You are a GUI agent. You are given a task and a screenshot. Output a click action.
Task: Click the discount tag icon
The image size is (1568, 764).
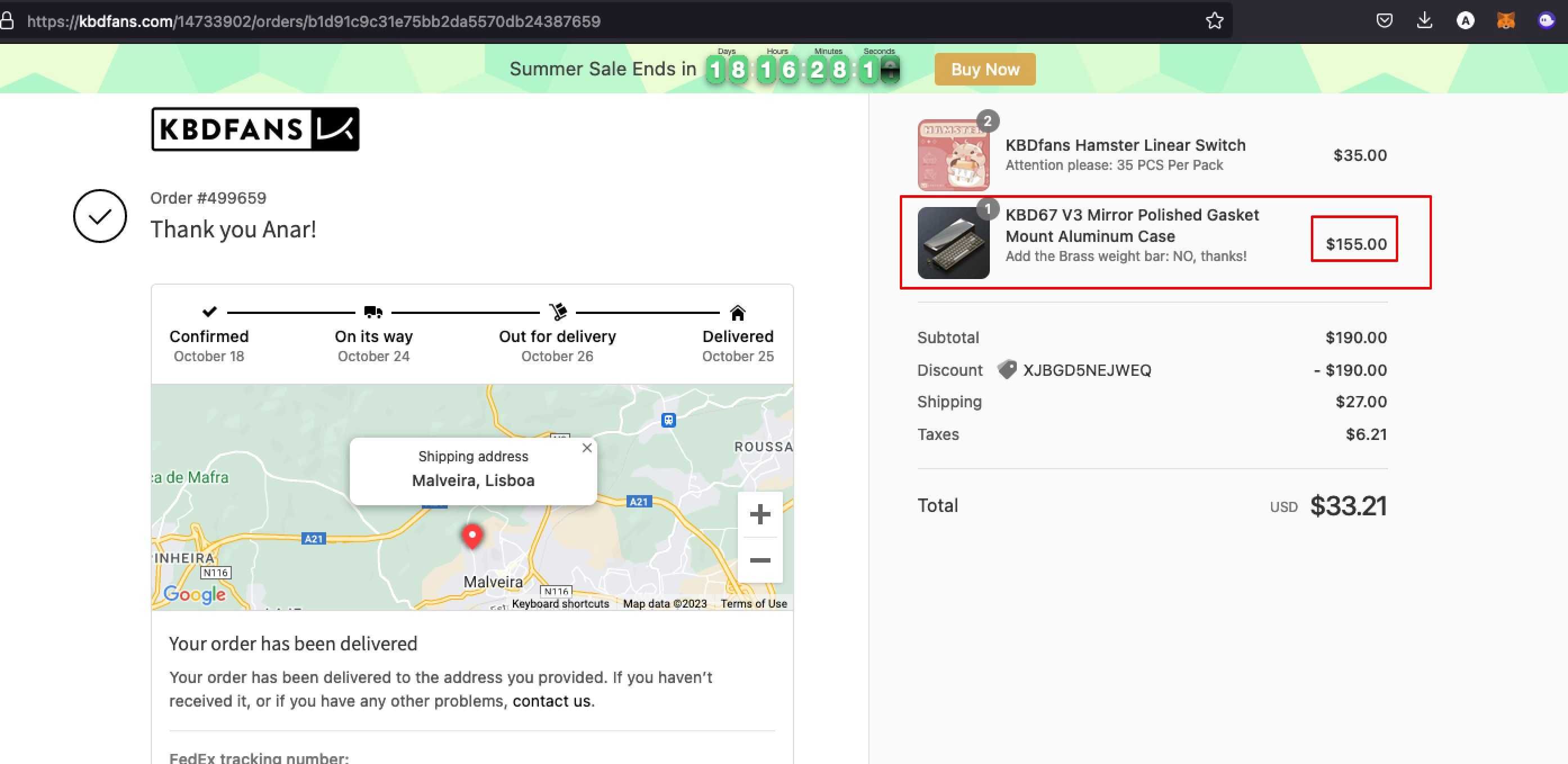click(x=1007, y=370)
